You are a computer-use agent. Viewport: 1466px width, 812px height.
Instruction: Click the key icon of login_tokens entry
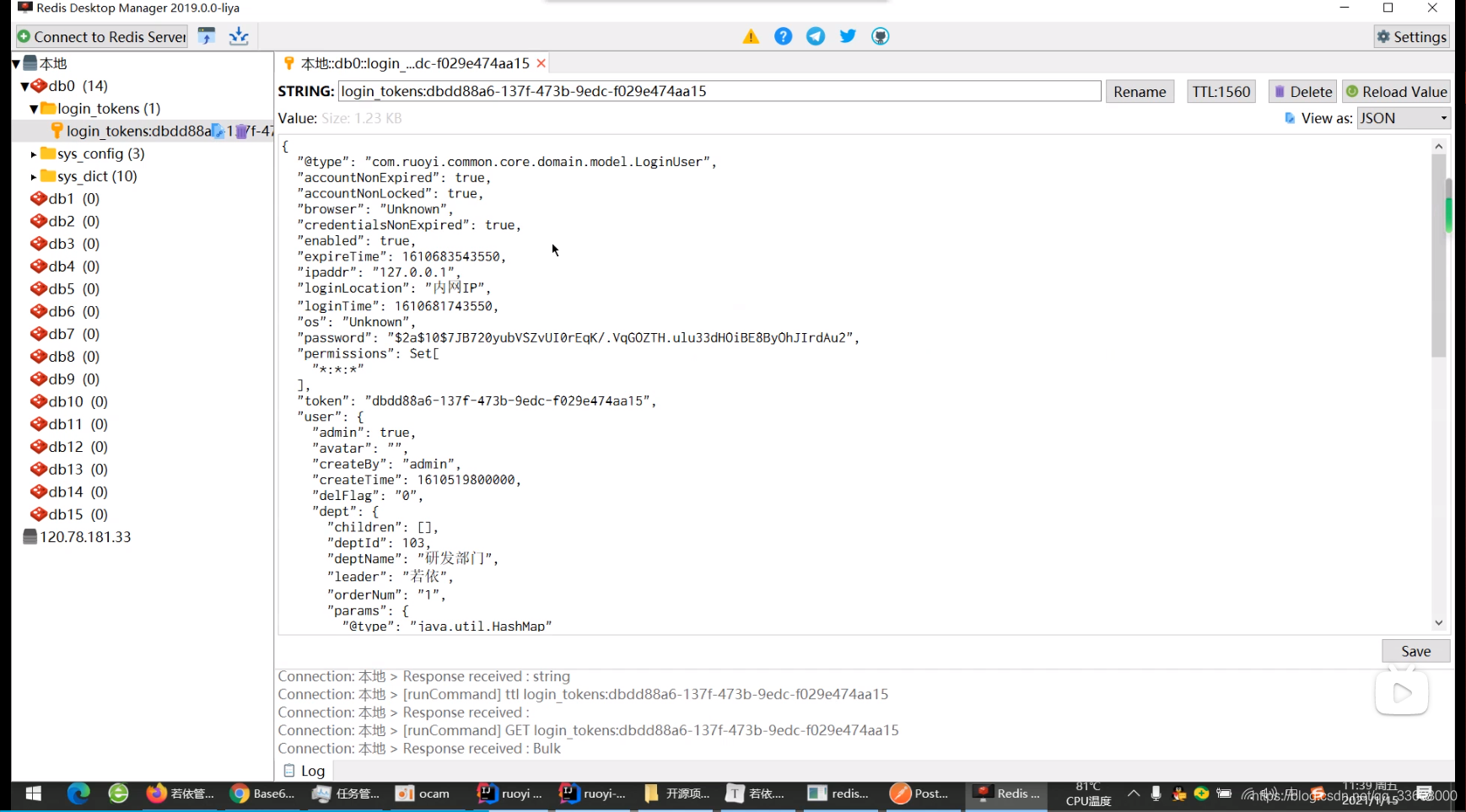pos(57,131)
